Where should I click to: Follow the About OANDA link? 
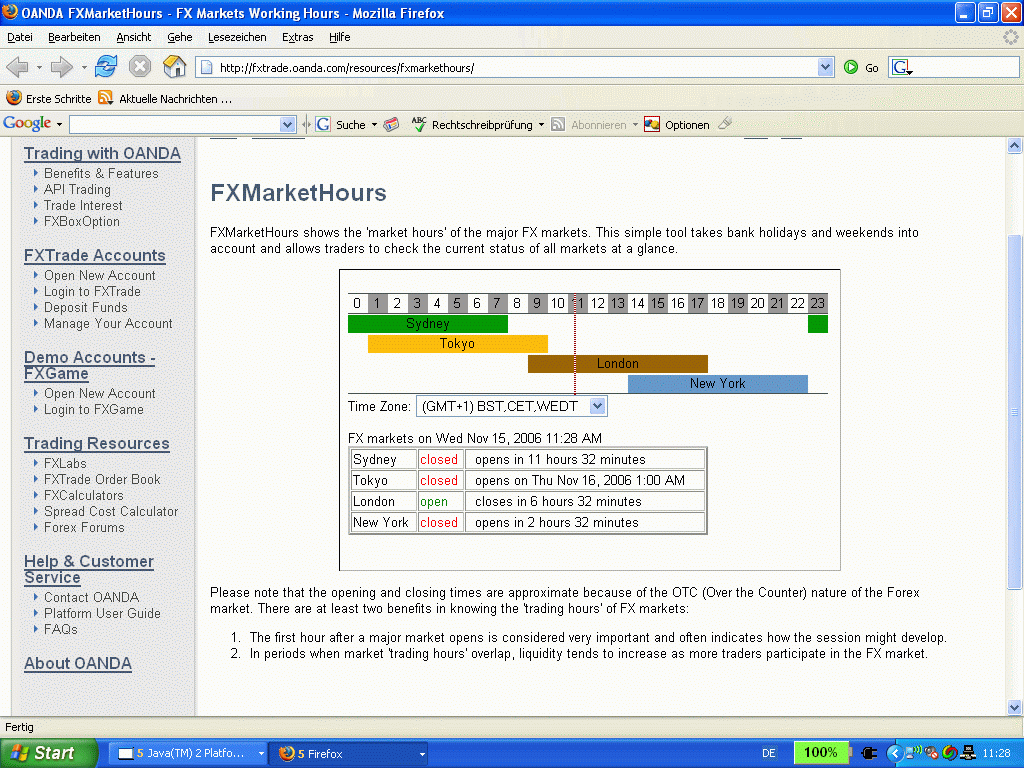tap(78, 664)
